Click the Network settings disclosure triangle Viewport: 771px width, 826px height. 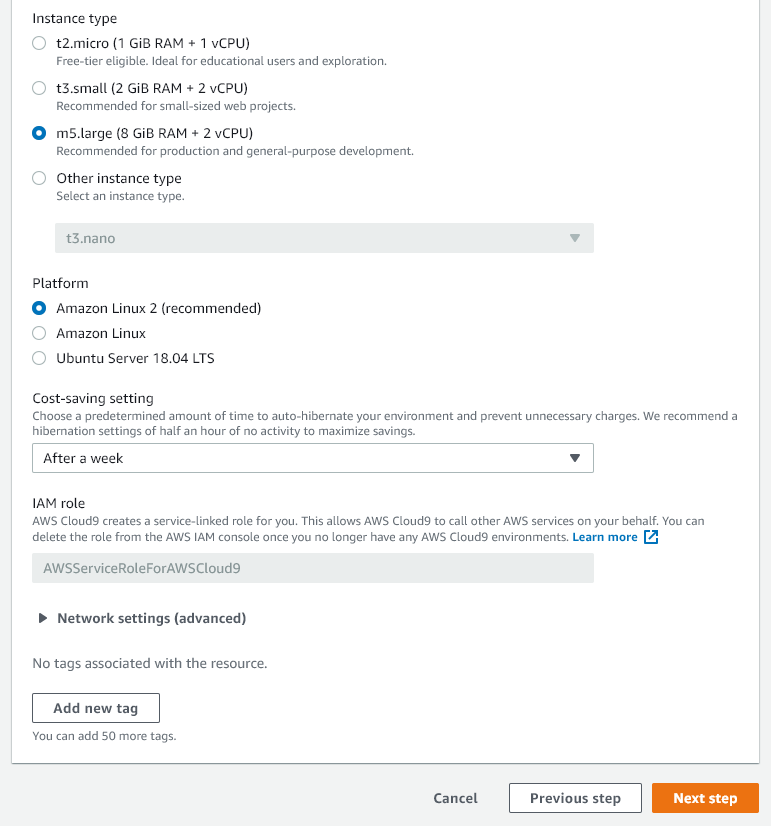(x=43, y=618)
